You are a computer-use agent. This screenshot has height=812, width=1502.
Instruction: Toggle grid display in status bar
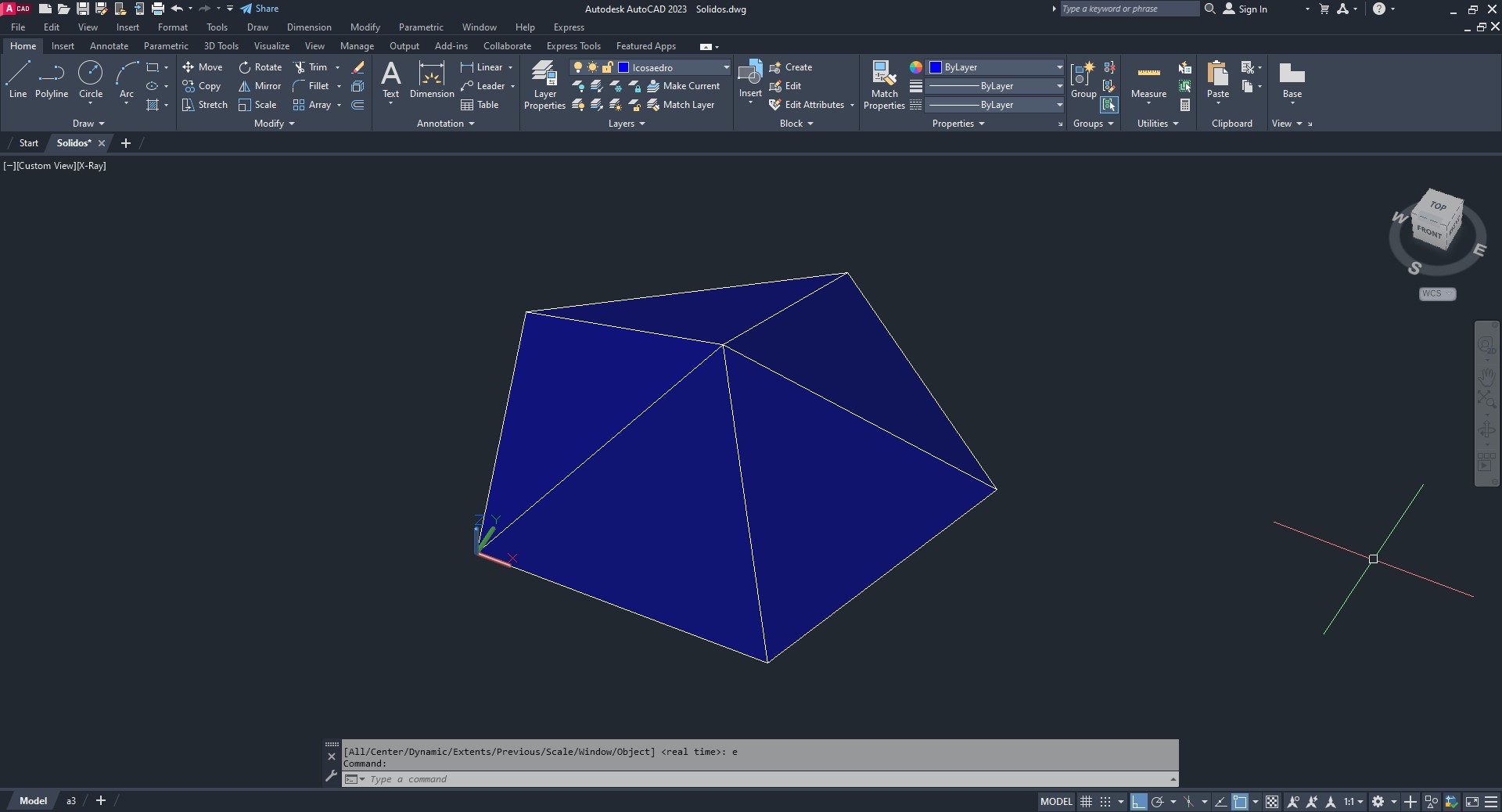[1086, 802]
